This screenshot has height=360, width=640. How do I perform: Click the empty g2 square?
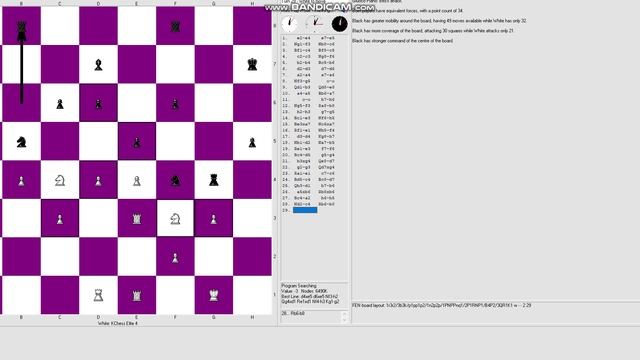click(213, 257)
